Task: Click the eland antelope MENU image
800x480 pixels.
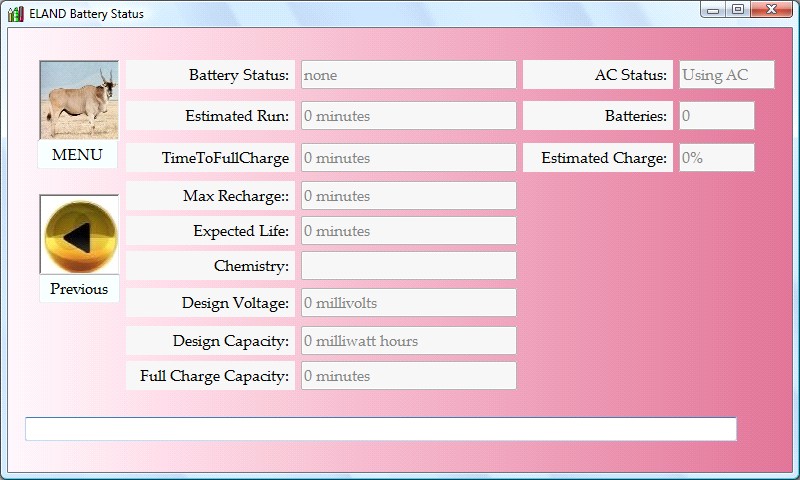Action: [78, 100]
